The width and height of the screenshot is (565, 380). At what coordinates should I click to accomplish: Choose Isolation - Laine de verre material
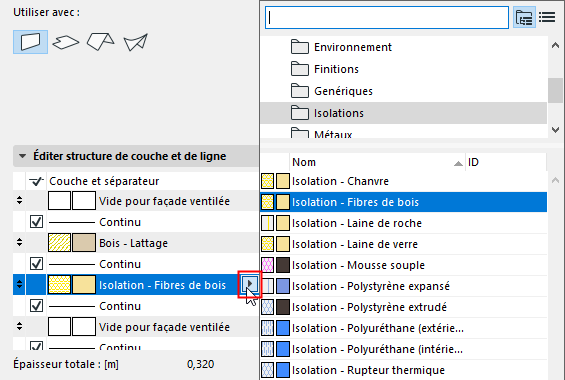coord(404,244)
